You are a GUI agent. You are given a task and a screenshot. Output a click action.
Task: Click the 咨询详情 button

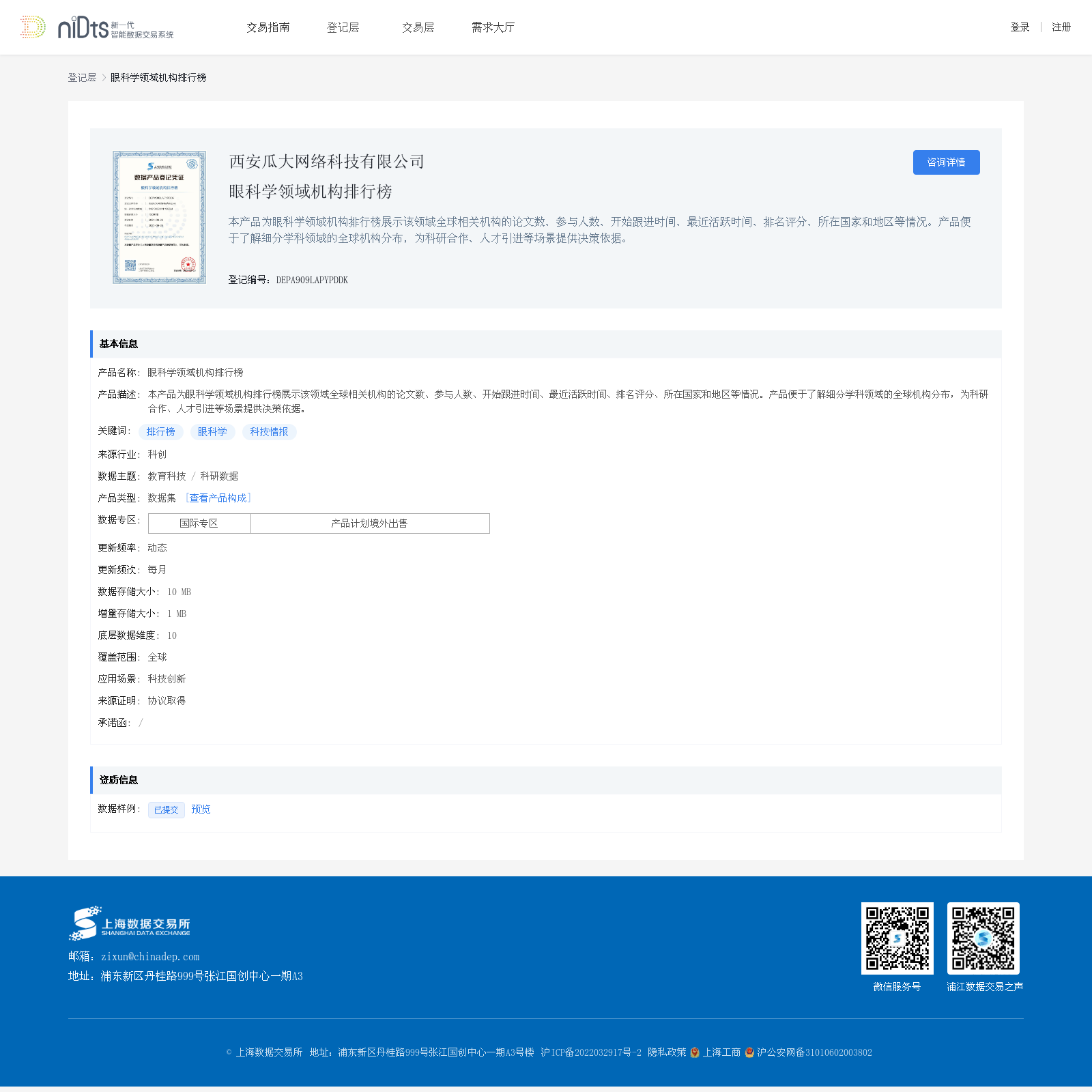947,162
